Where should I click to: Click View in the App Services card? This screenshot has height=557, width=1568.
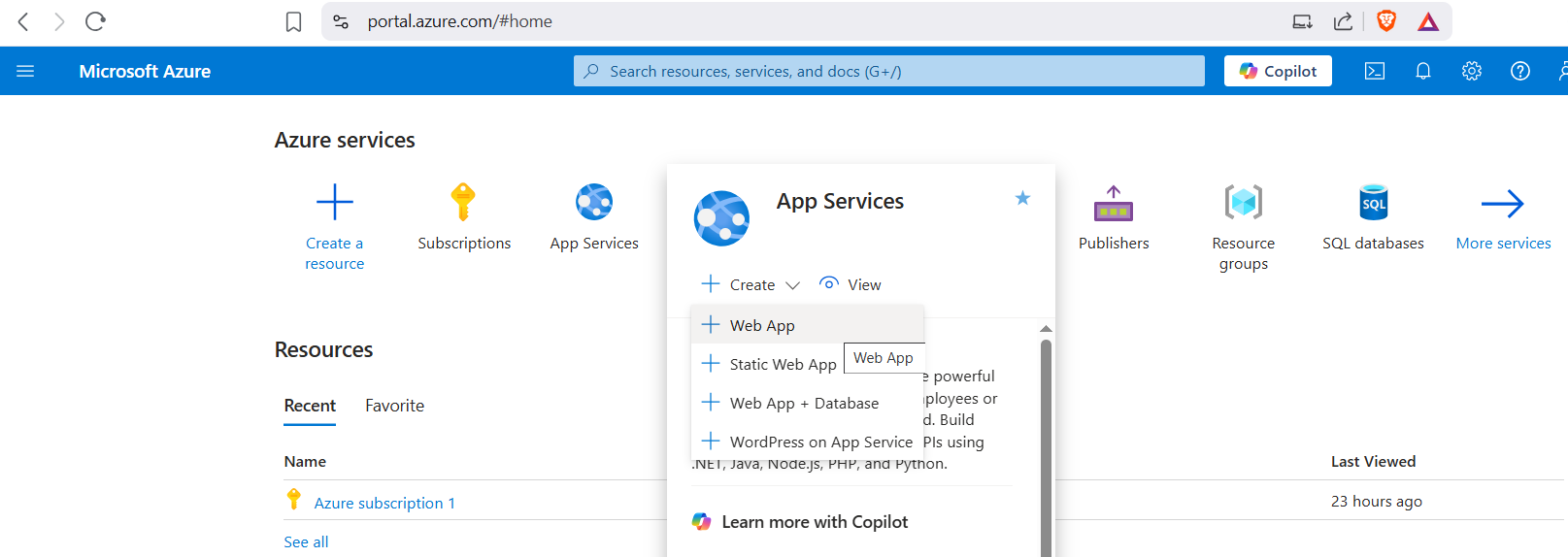851,284
